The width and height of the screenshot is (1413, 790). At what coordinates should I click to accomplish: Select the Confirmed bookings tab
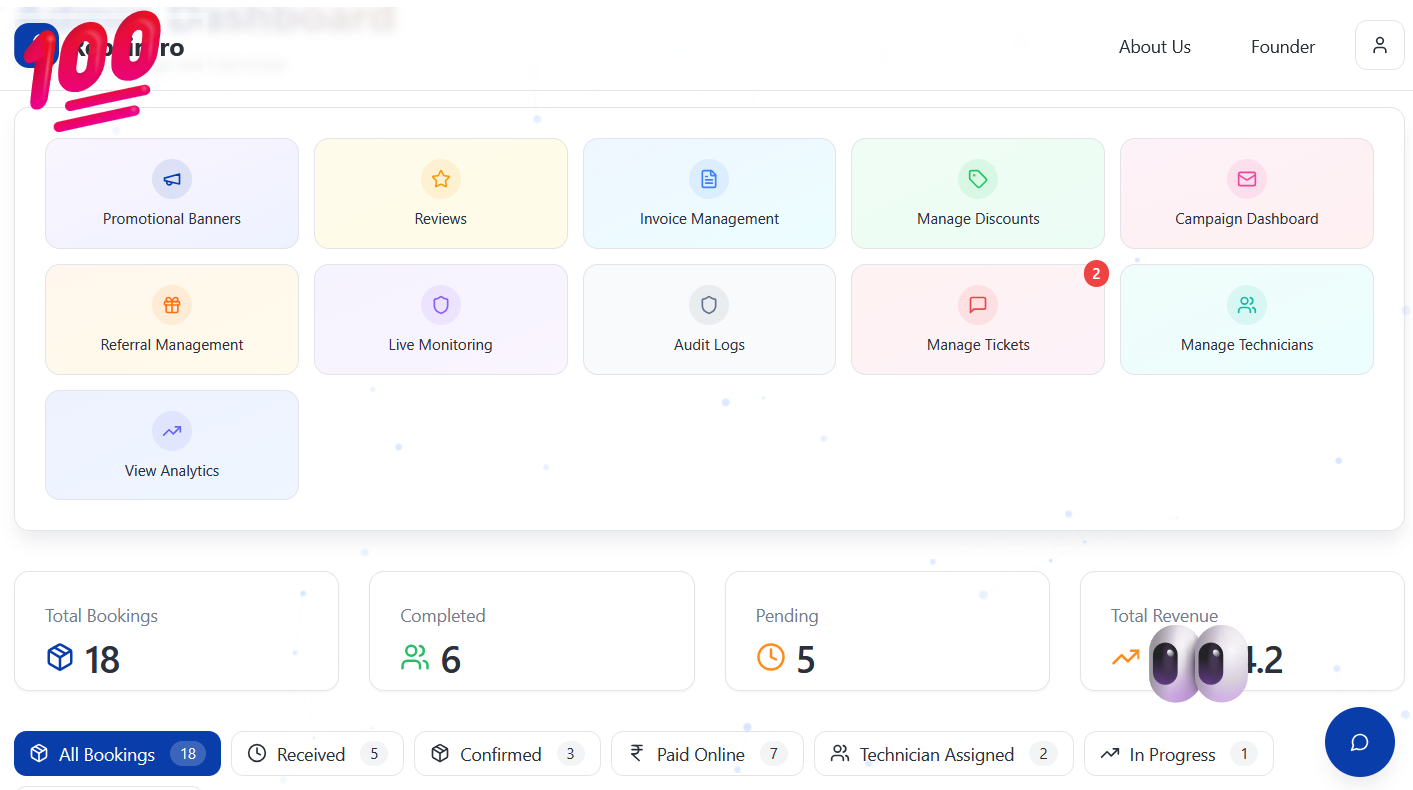tap(507, 753)
